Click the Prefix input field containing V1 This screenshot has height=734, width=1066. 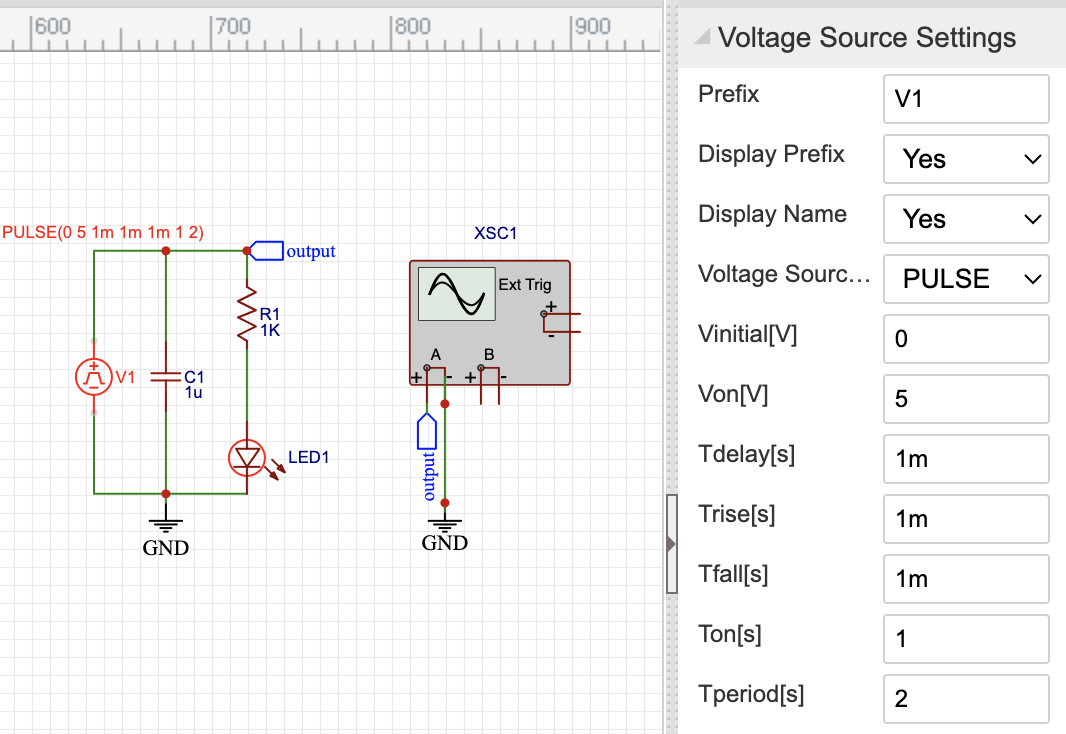[966, 99]
